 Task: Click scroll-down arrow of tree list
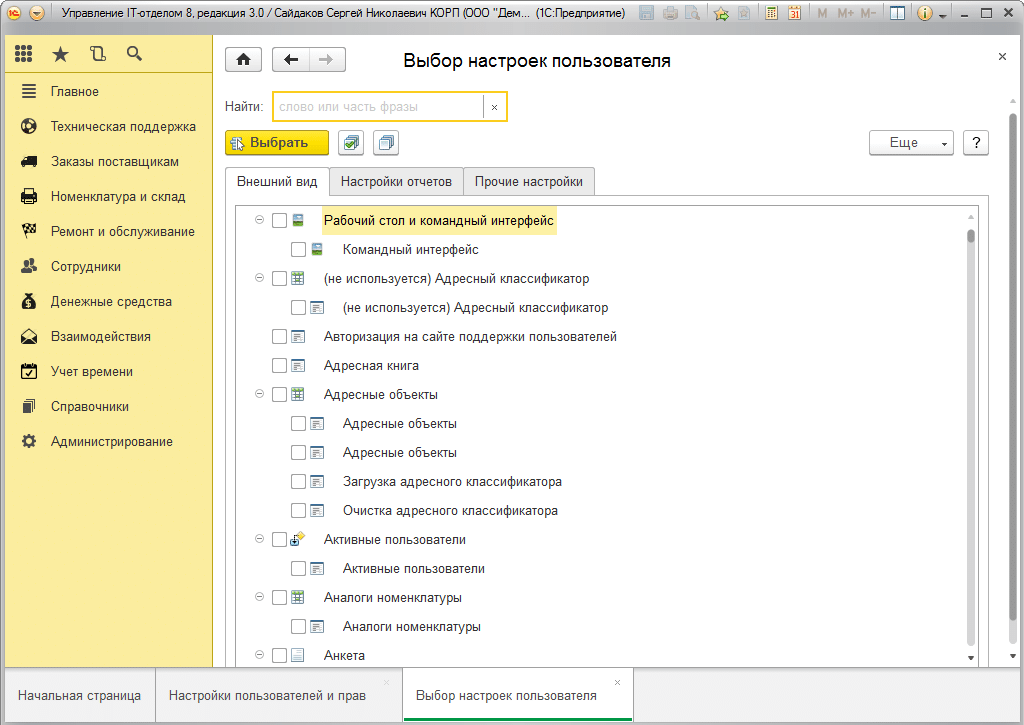click(971, 658)
